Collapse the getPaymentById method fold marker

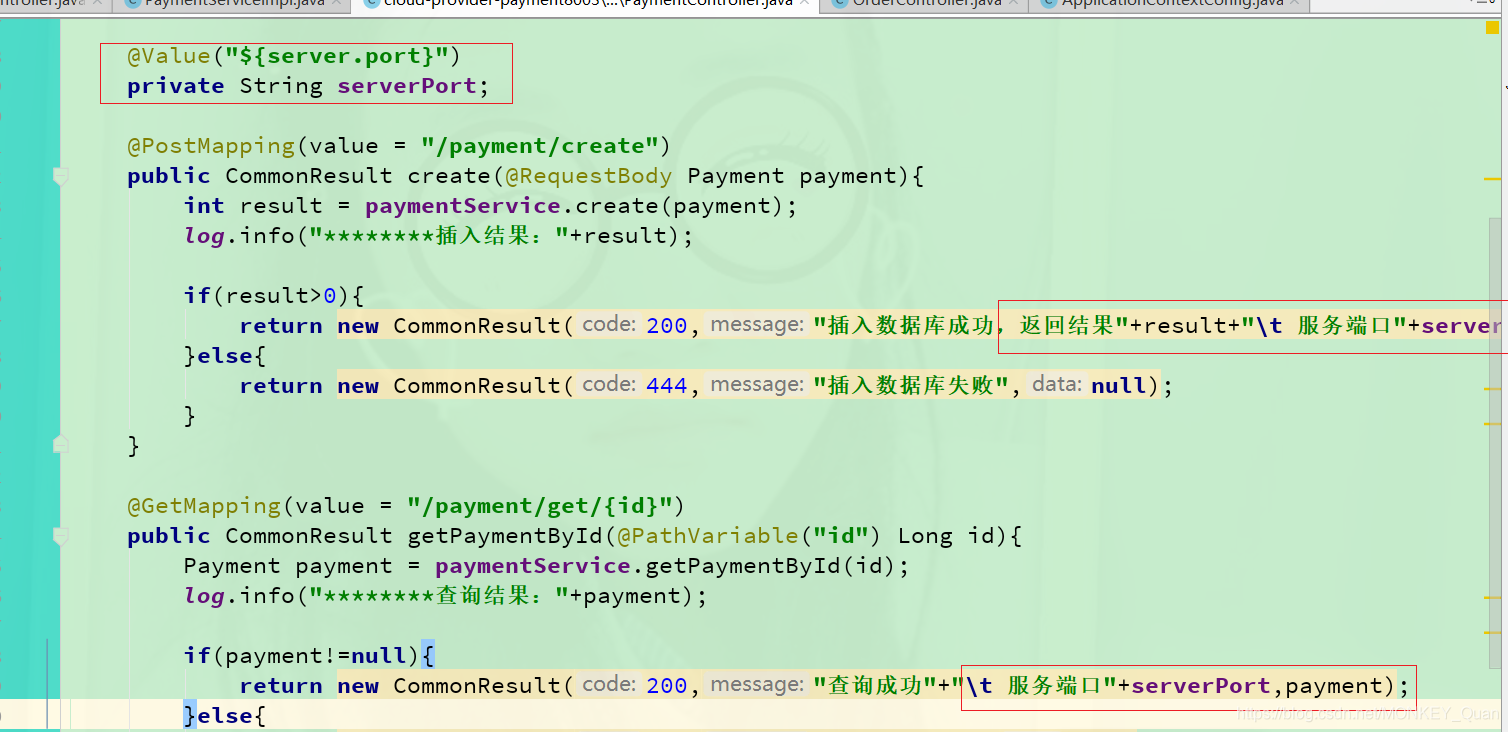pyautogui.click(x=61, y=536)
